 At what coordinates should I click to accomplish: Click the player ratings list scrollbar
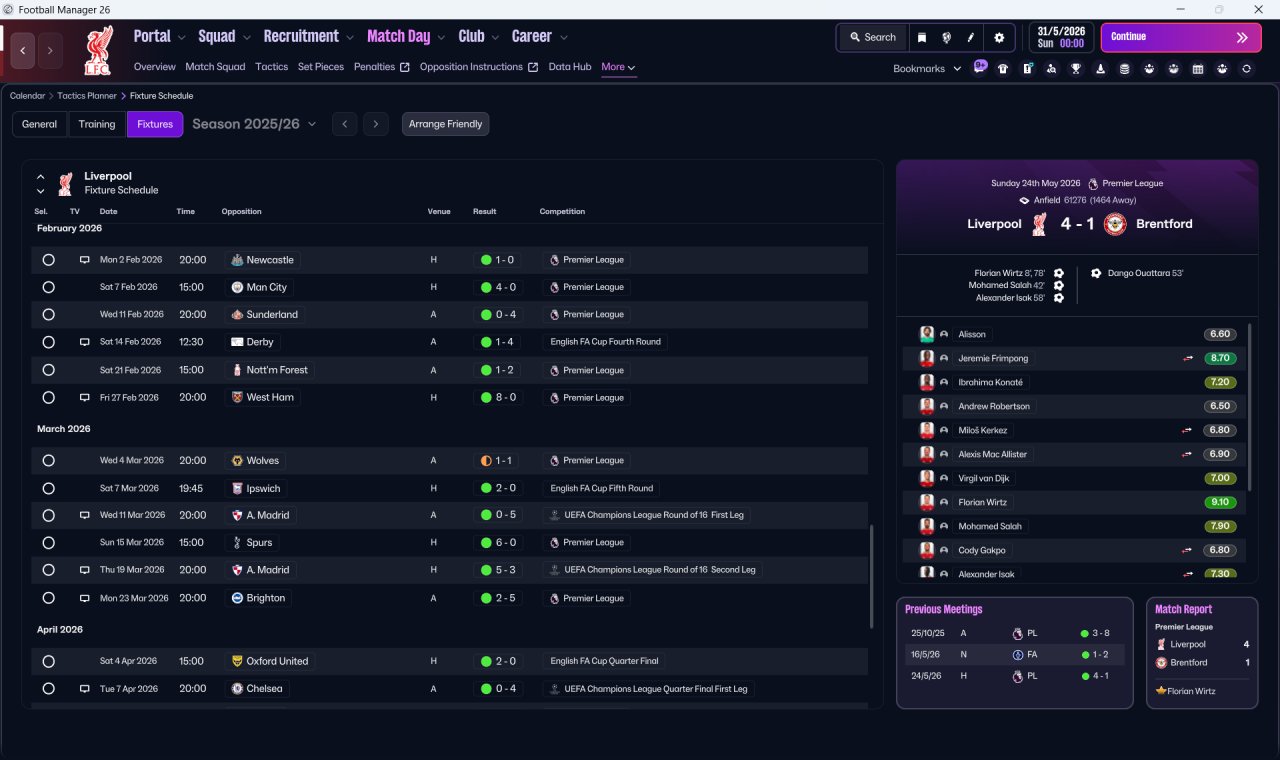(x=1250, y=407)
